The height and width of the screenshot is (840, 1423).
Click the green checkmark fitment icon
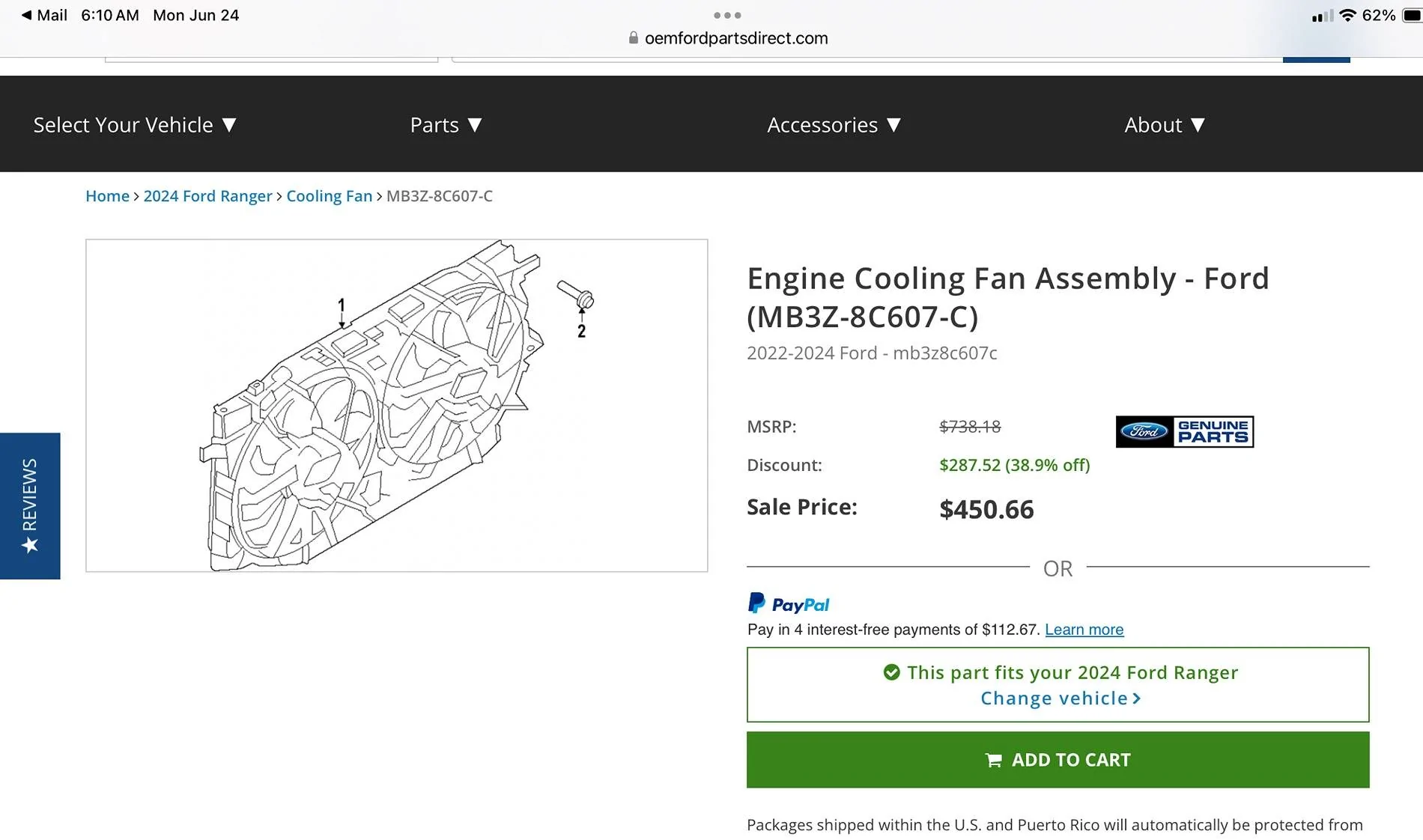(x=891, y=672)
